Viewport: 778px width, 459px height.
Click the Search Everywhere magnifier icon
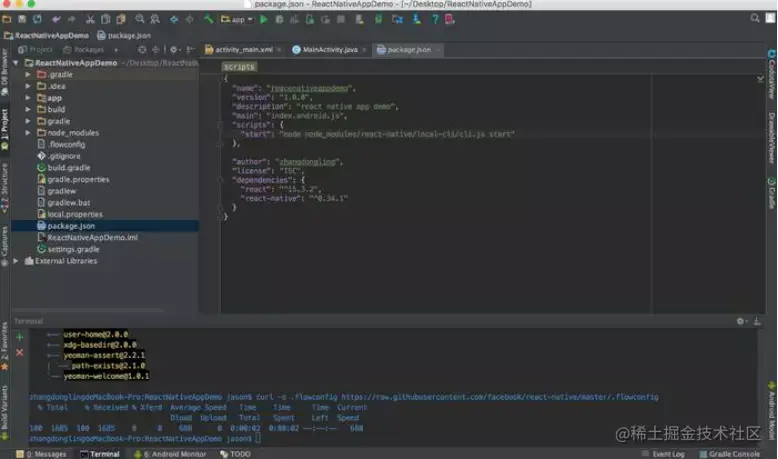click(x=755, y=18)
